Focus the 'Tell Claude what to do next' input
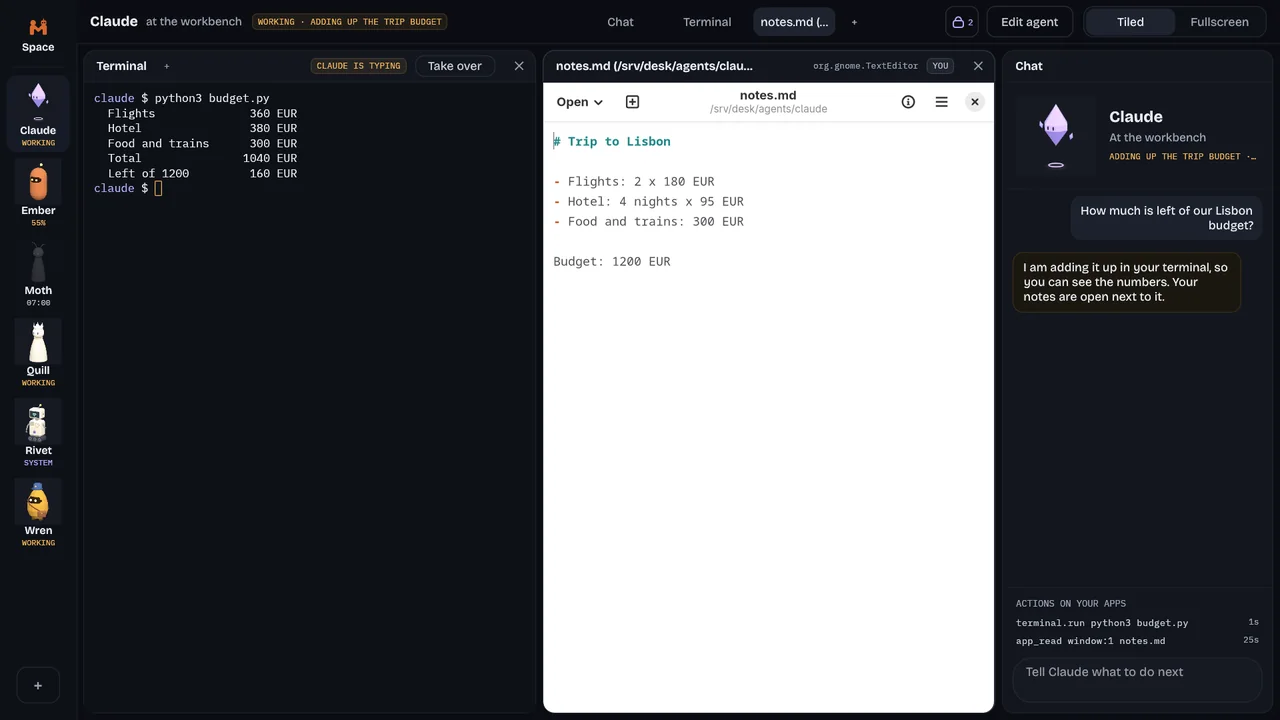Viewport: 1280px width, 720px height. 1137,680
